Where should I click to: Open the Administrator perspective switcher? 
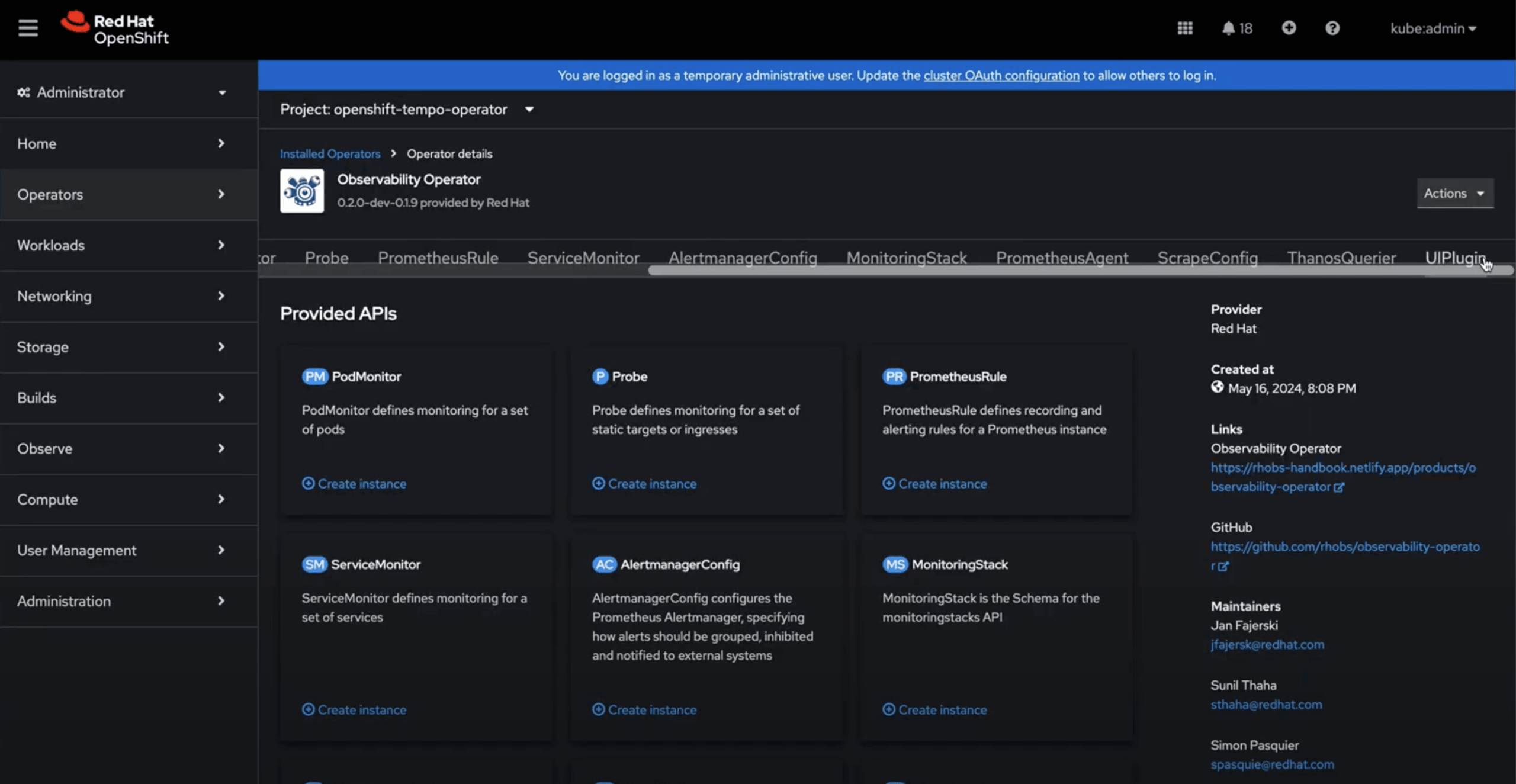(x=122, y=92)
